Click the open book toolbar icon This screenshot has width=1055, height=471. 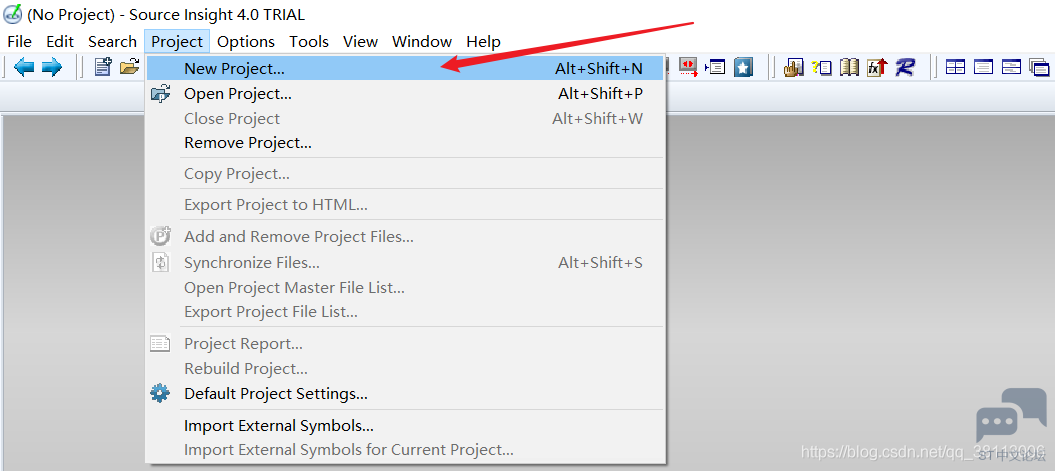pos(849,67)
